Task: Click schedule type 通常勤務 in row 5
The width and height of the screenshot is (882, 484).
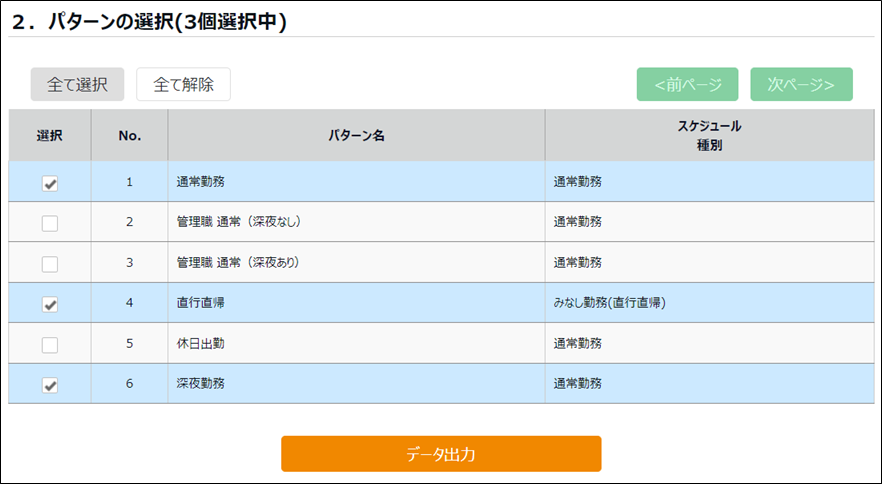Action: (577, 343)
